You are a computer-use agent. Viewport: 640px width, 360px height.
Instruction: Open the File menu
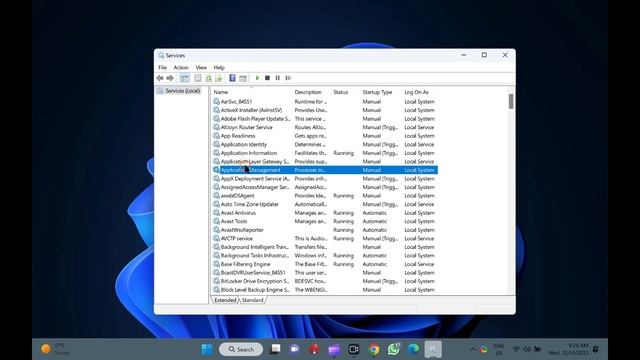(162, 67)
